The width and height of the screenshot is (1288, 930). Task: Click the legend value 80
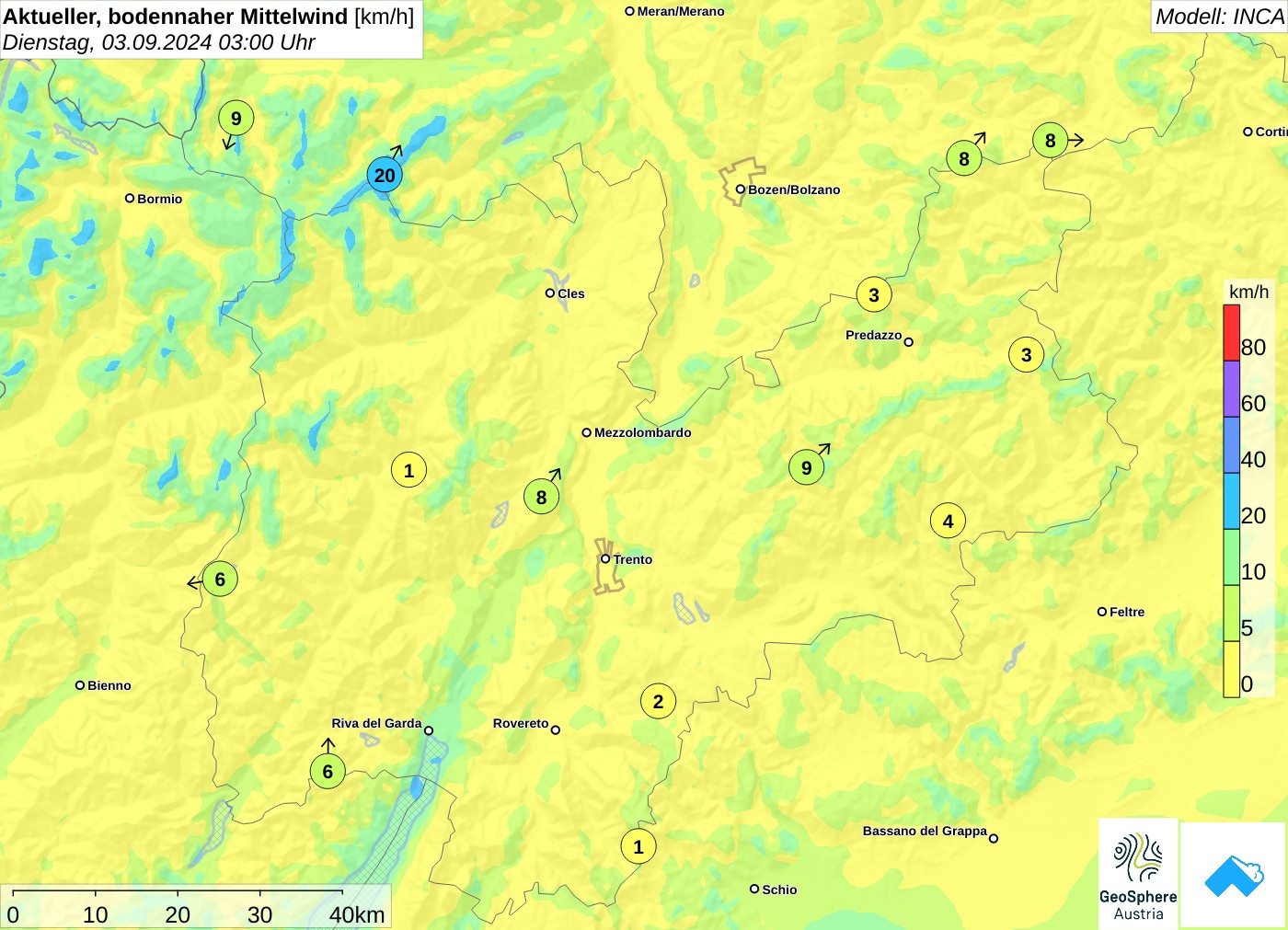[x=1253, y=348]
